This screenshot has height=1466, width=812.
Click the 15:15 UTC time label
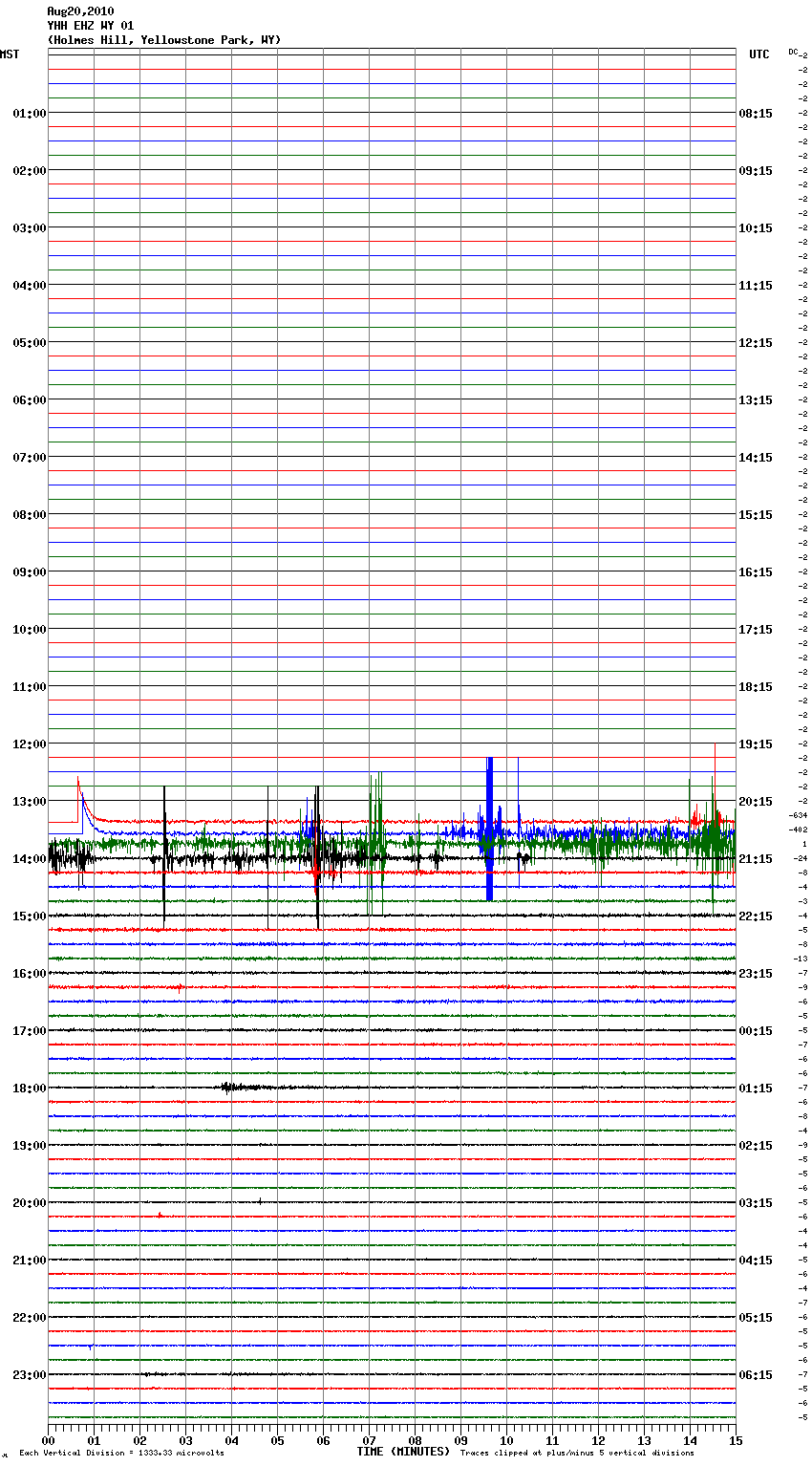coord(756,515)
